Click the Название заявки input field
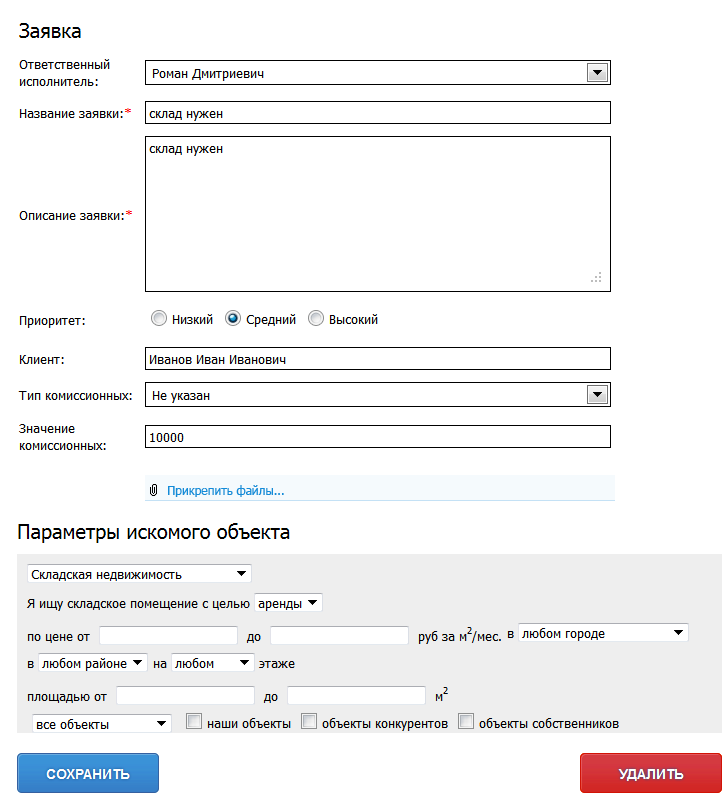Screen dimensions: 728x799 (378, 113)
